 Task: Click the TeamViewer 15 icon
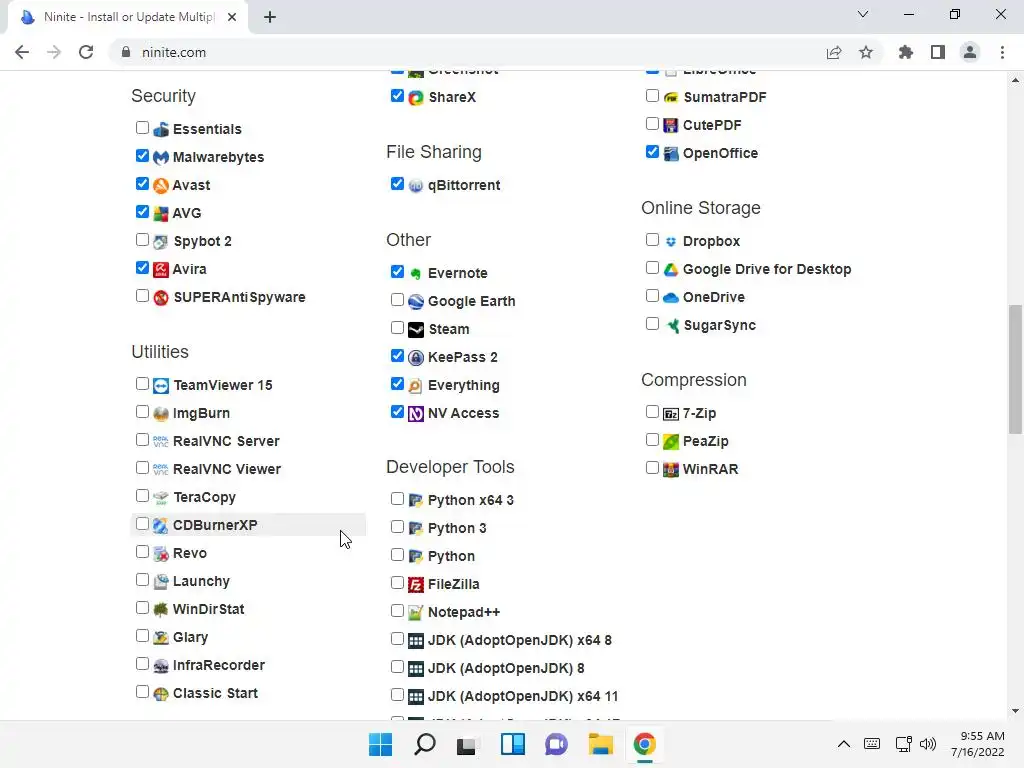[161, 385]
